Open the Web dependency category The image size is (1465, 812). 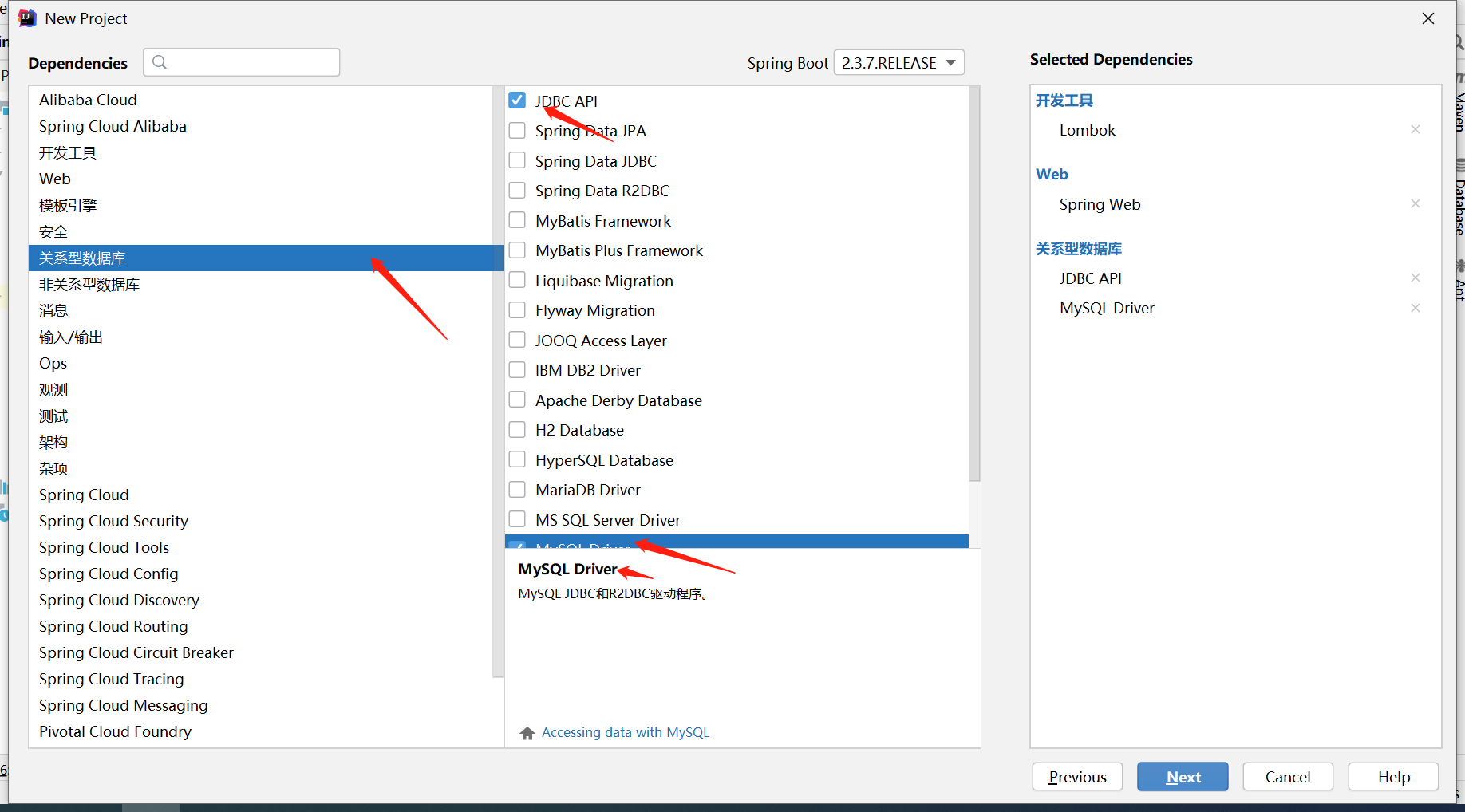click(55, 179)
